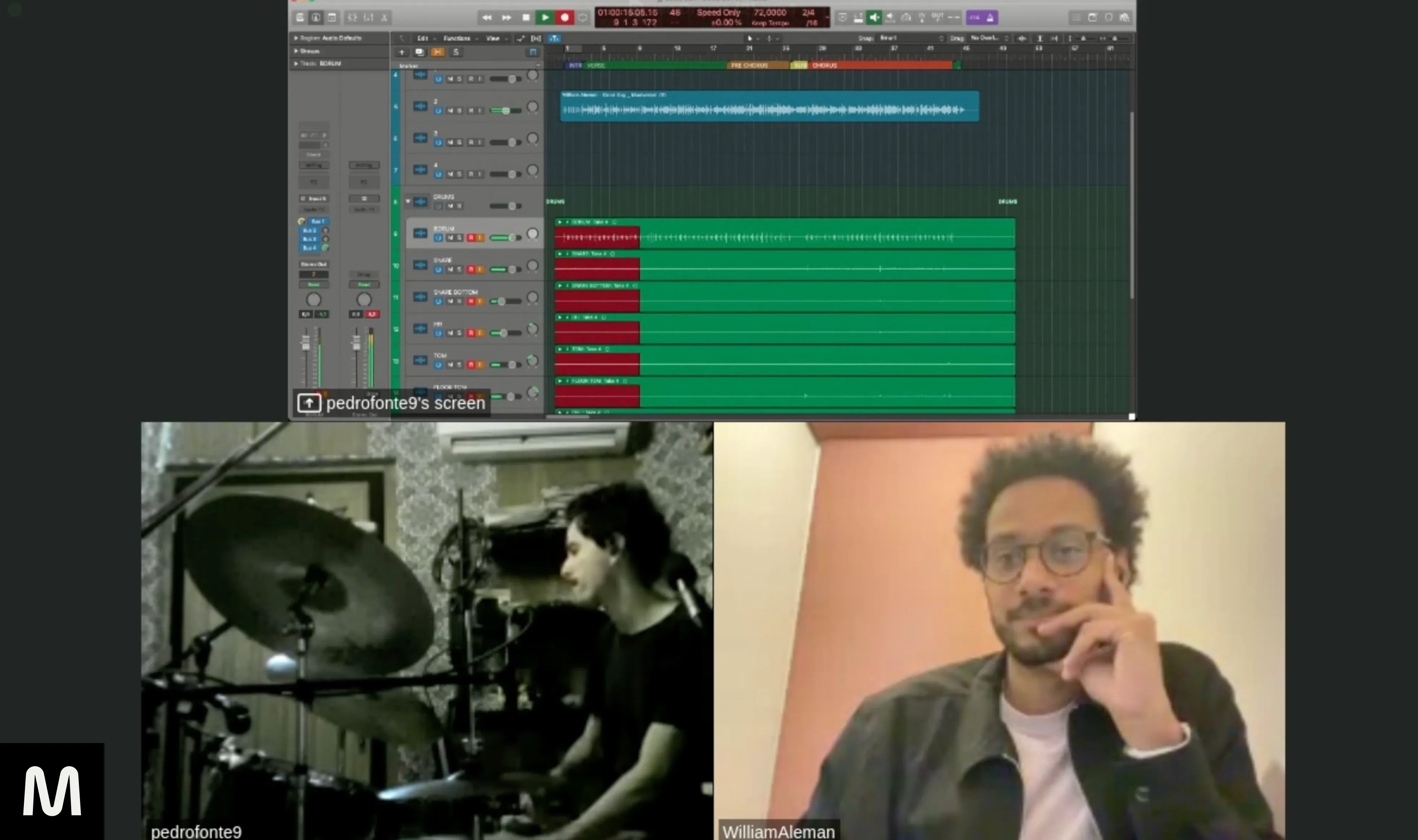
Task: Click the add track plus button
Action: pyautogui.click(x=401, y=52)
